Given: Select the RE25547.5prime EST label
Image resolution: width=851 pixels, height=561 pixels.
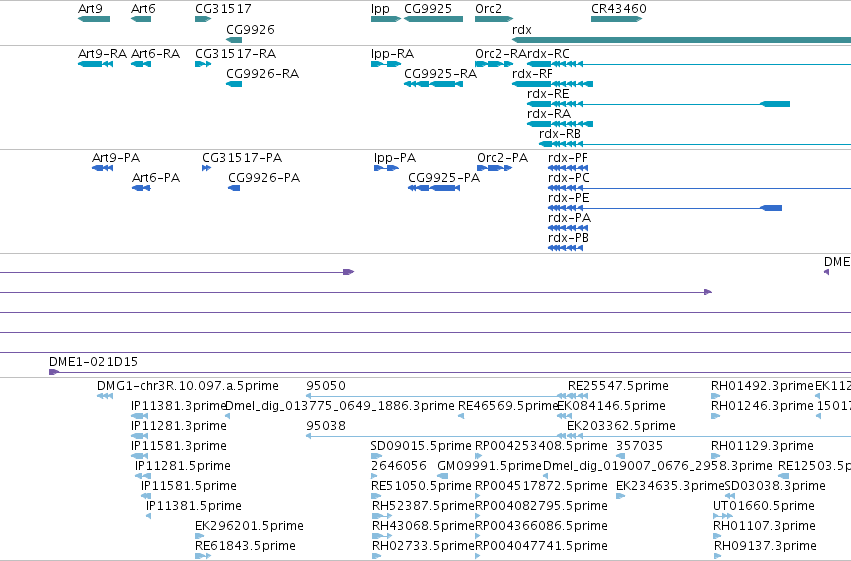Looking at the screenshot, I should (618, 386).
